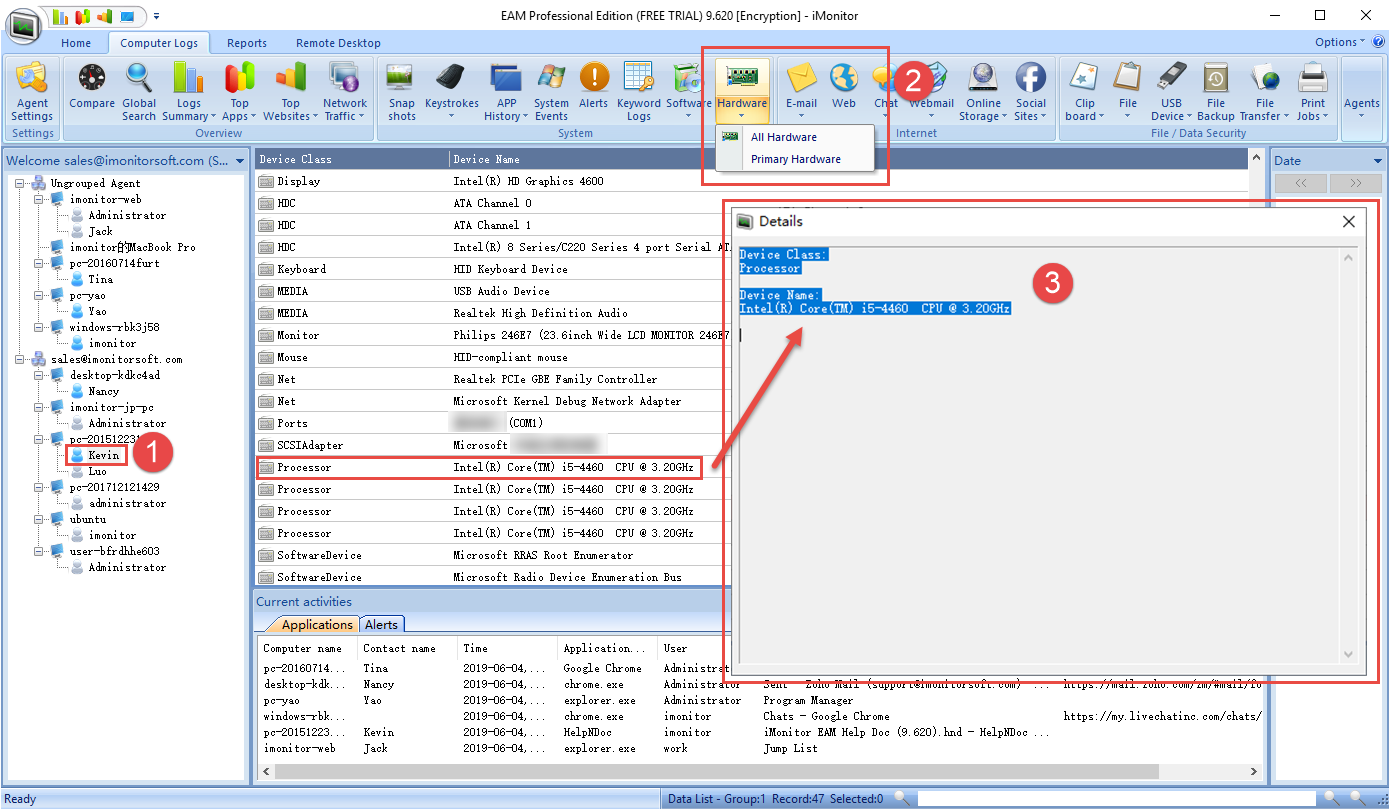Open the File activity logs

pos(1128,90)
